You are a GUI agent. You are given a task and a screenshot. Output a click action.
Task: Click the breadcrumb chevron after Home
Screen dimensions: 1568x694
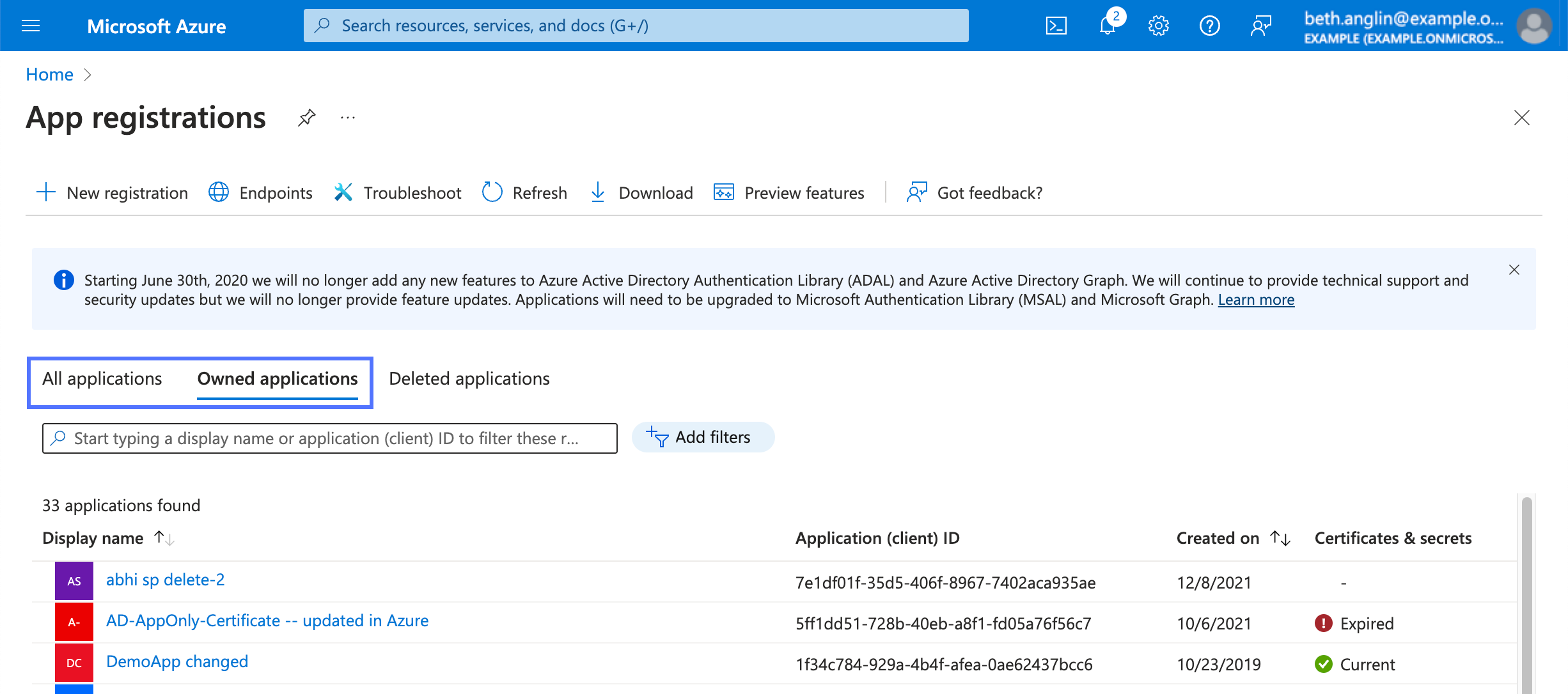[x=88, y=75]
